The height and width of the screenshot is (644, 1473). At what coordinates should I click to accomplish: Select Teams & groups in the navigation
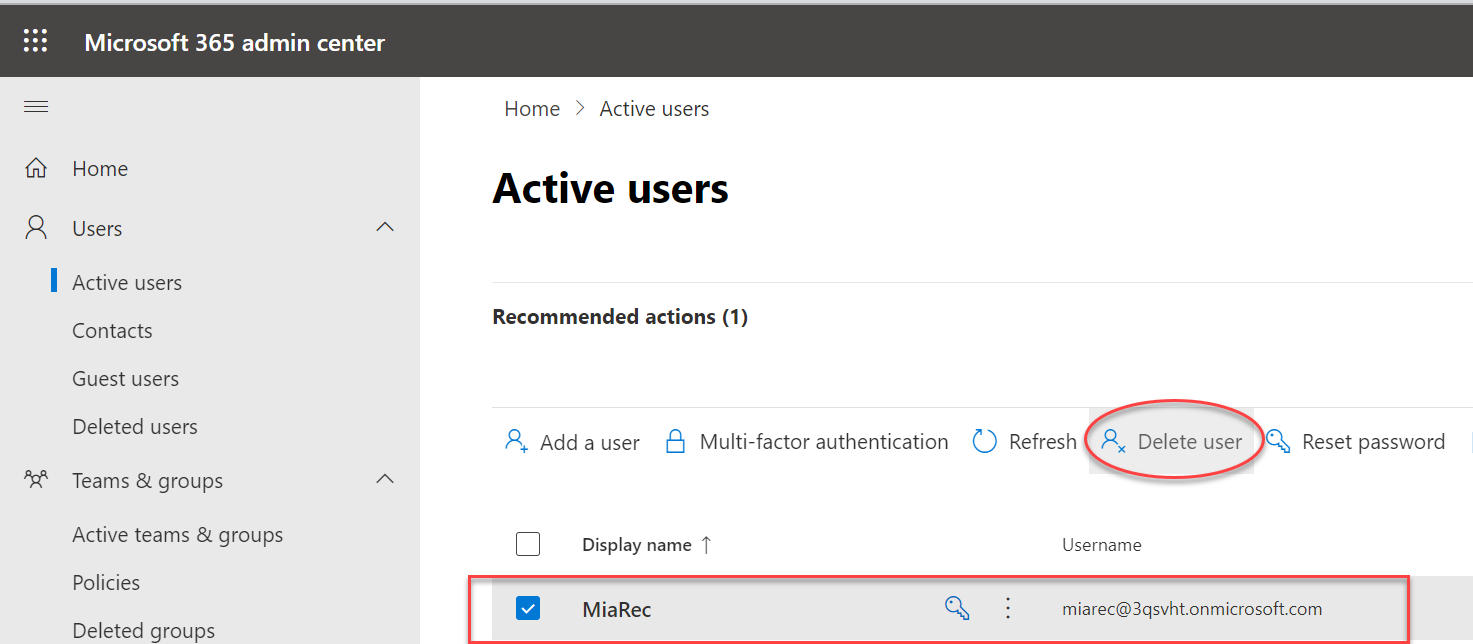(147, 481)
